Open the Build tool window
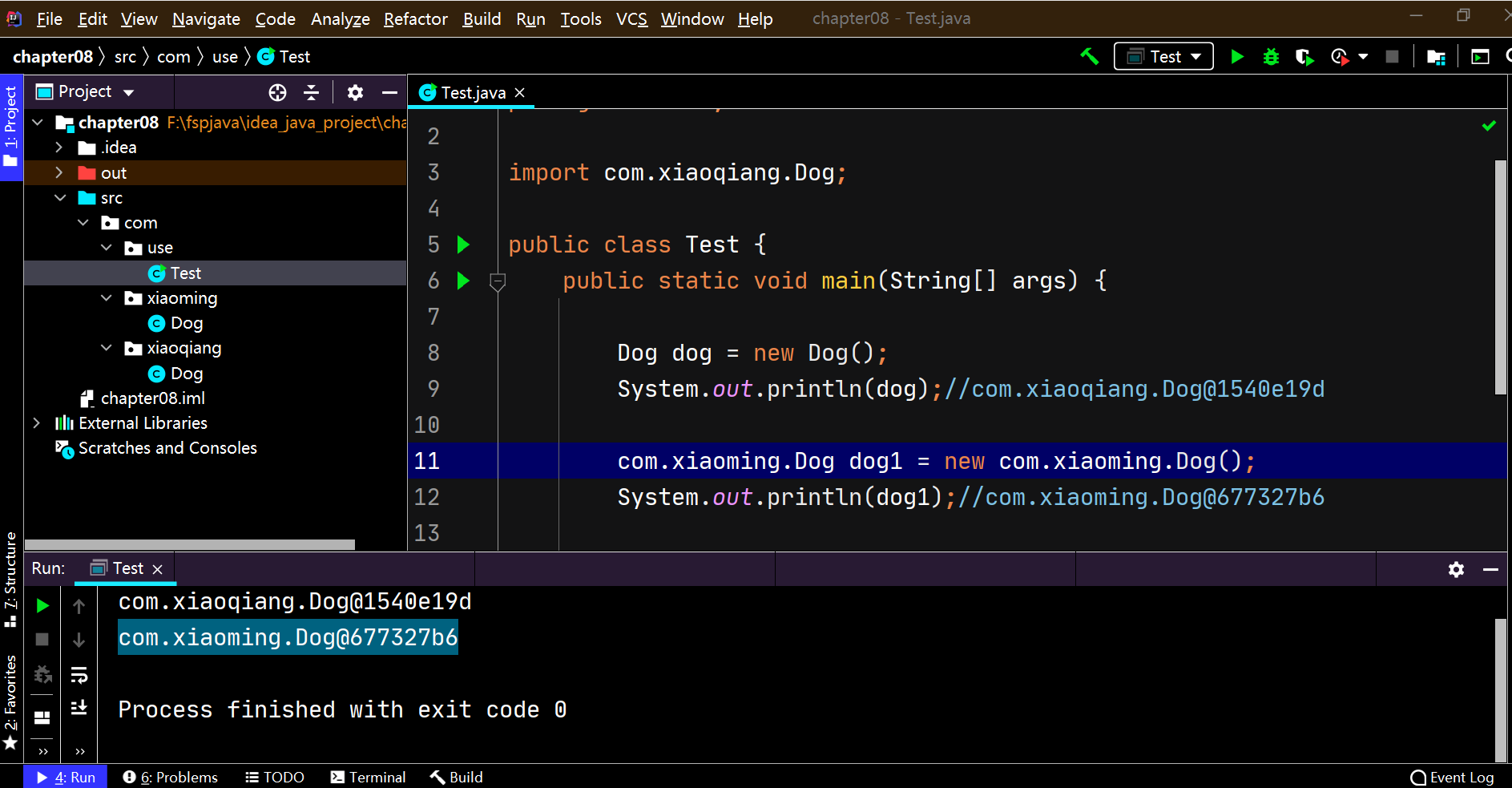Viewport: 1512px width, 788px height. (x=457, y=777)
